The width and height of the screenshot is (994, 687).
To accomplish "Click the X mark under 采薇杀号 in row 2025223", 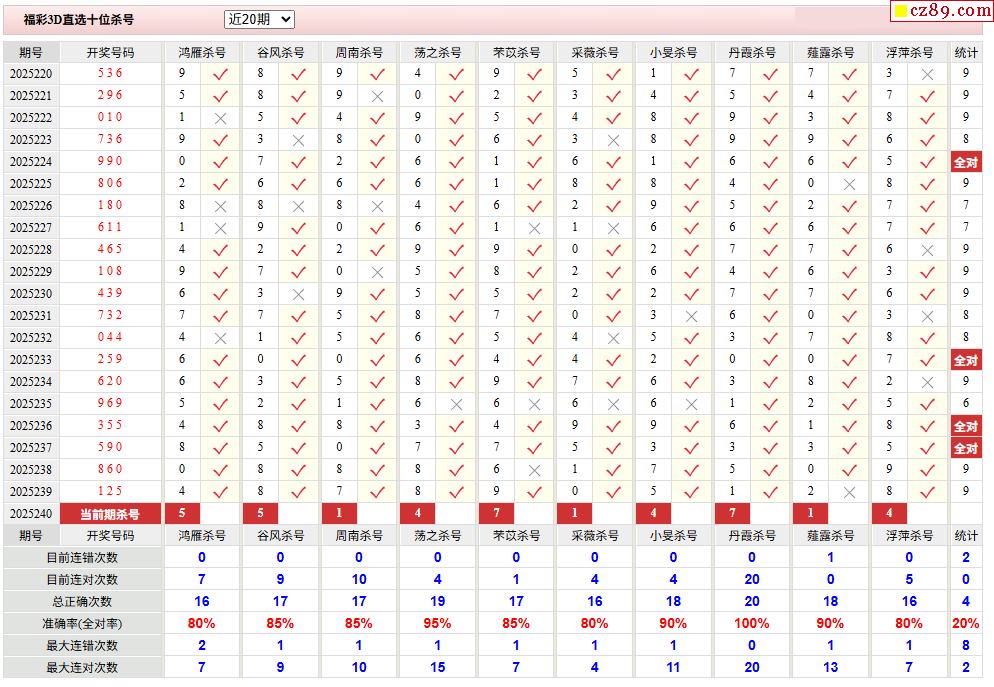I will pyautogui.click(x=613, y=141).
